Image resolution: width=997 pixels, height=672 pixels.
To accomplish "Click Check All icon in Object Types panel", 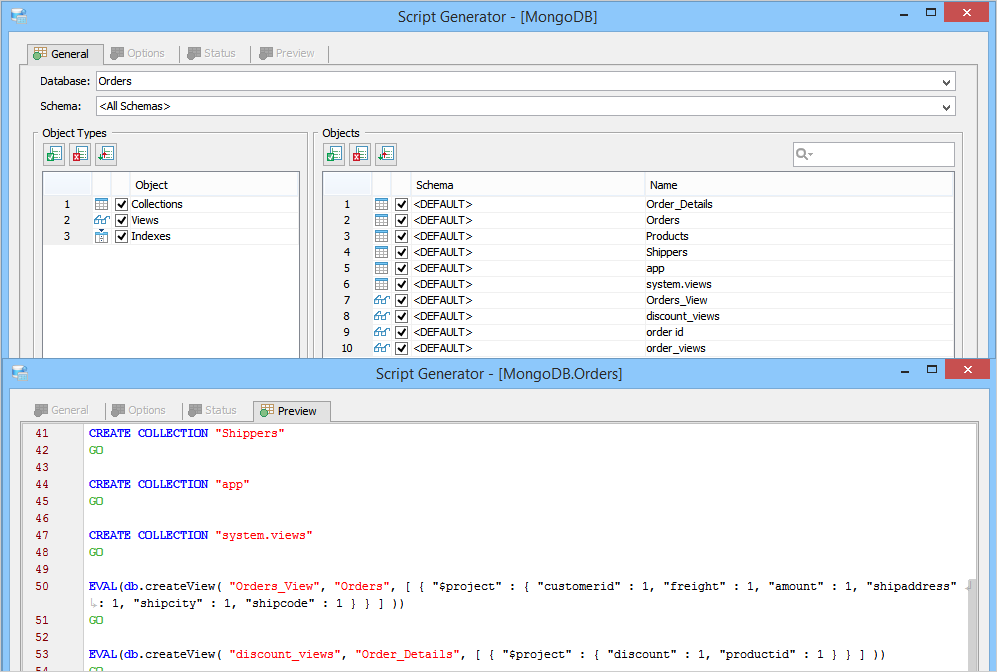I will pos(54,154).
